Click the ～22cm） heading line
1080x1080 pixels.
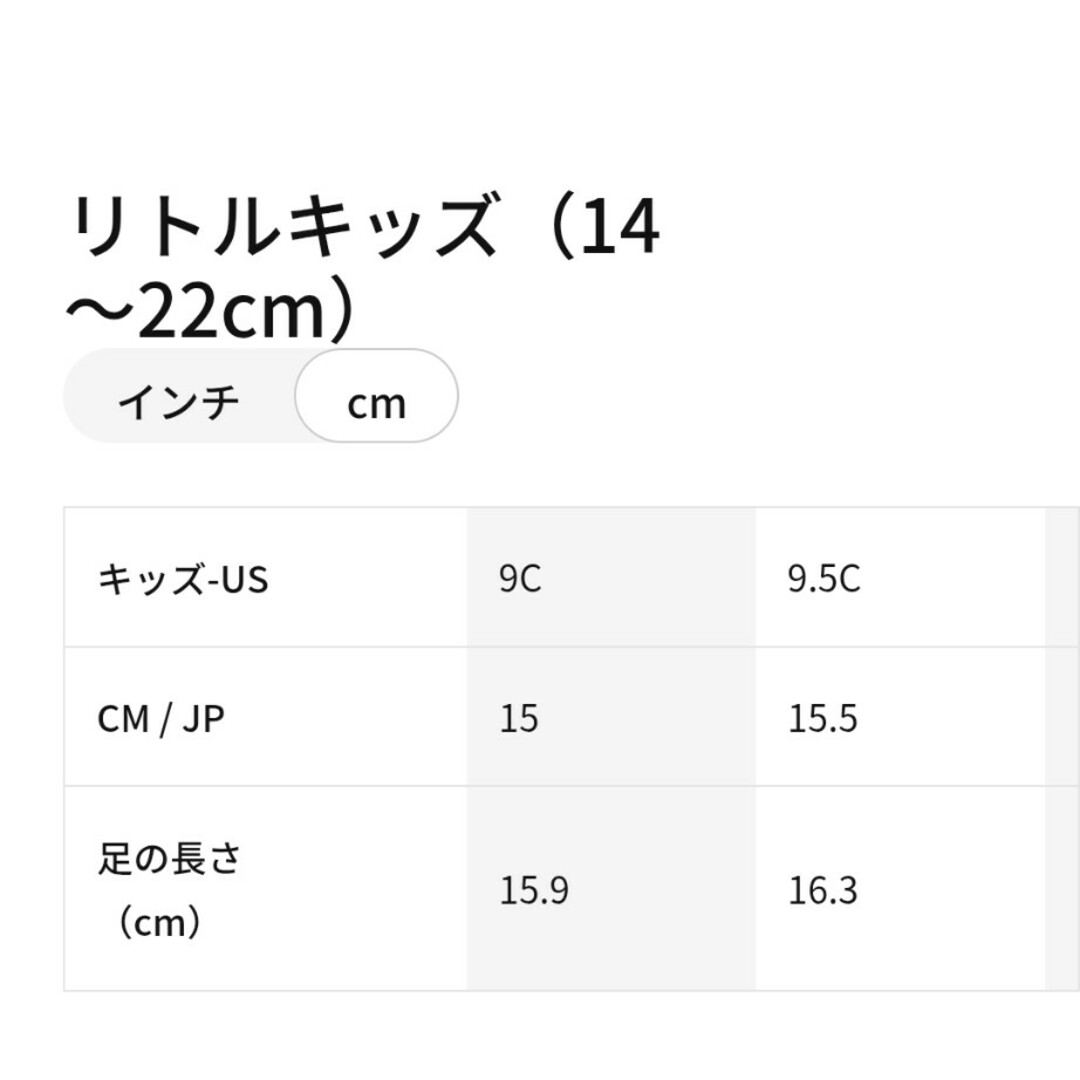point(211,309)
